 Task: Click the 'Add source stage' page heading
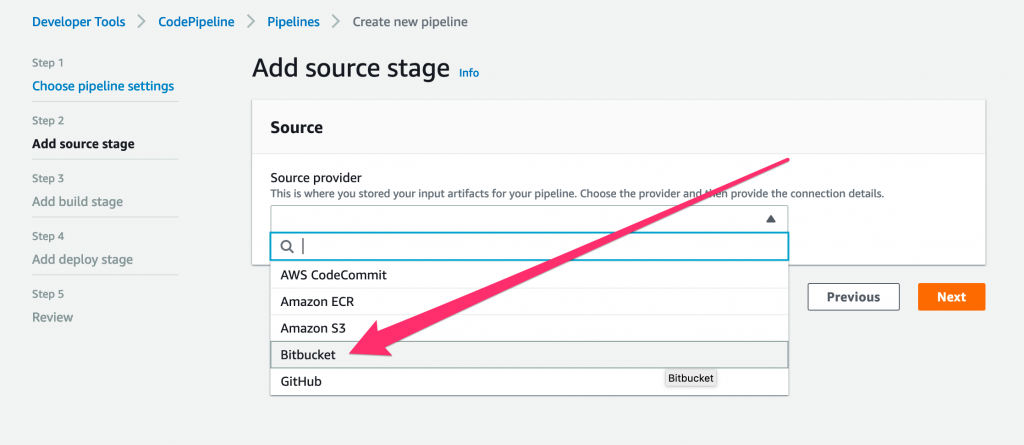(351, 68)
